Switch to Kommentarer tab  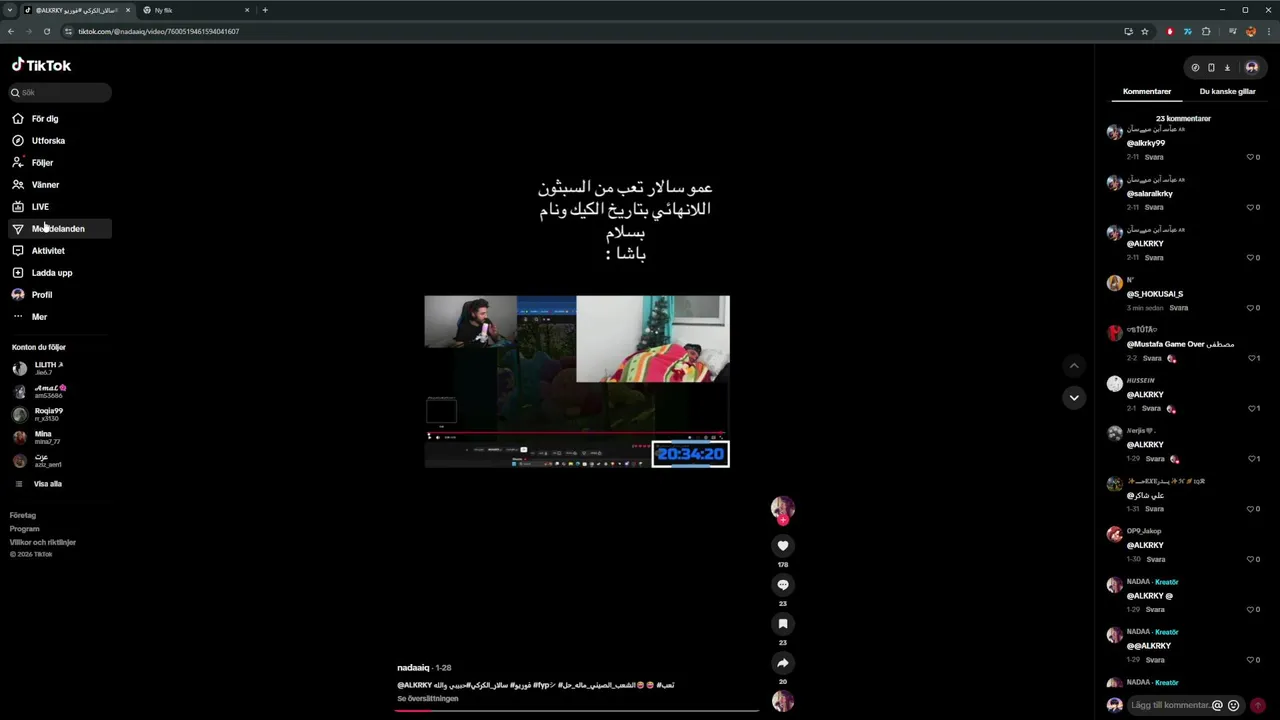pyautogui.click(x=1147, y=91)
